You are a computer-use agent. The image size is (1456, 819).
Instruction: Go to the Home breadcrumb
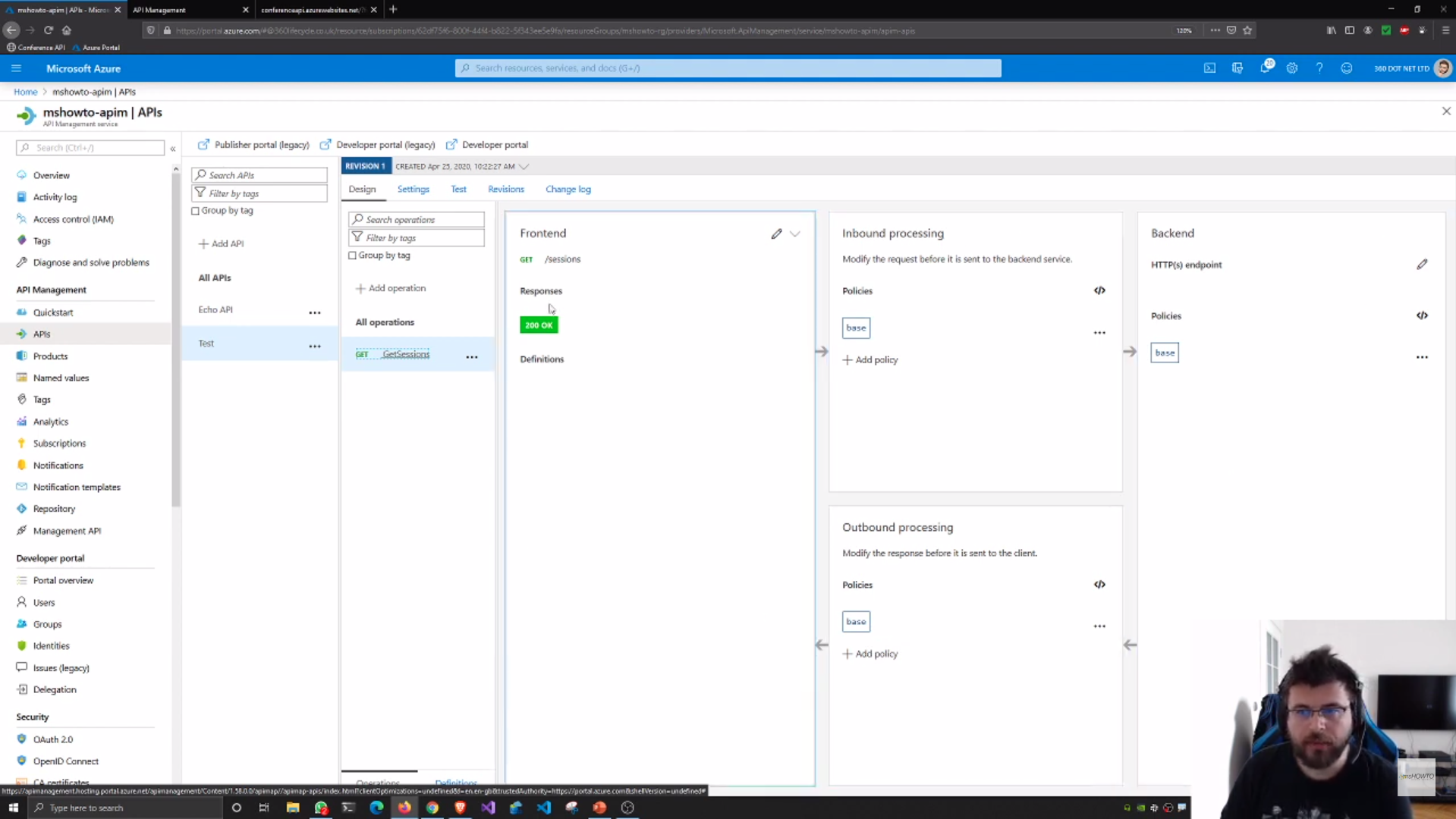coord(25,92)
